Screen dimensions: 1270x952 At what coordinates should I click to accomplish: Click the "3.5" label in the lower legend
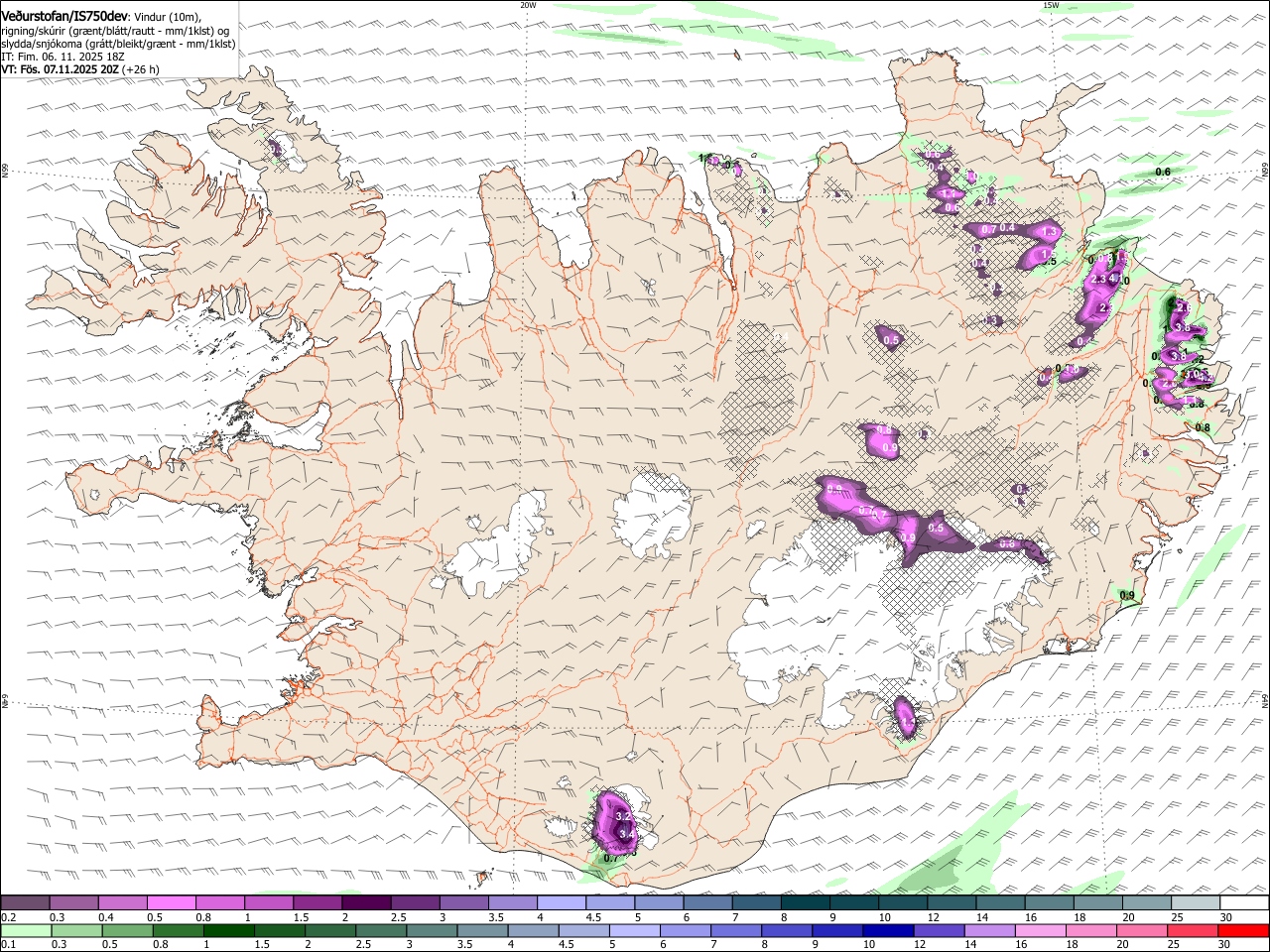click(x=466, y=944)
